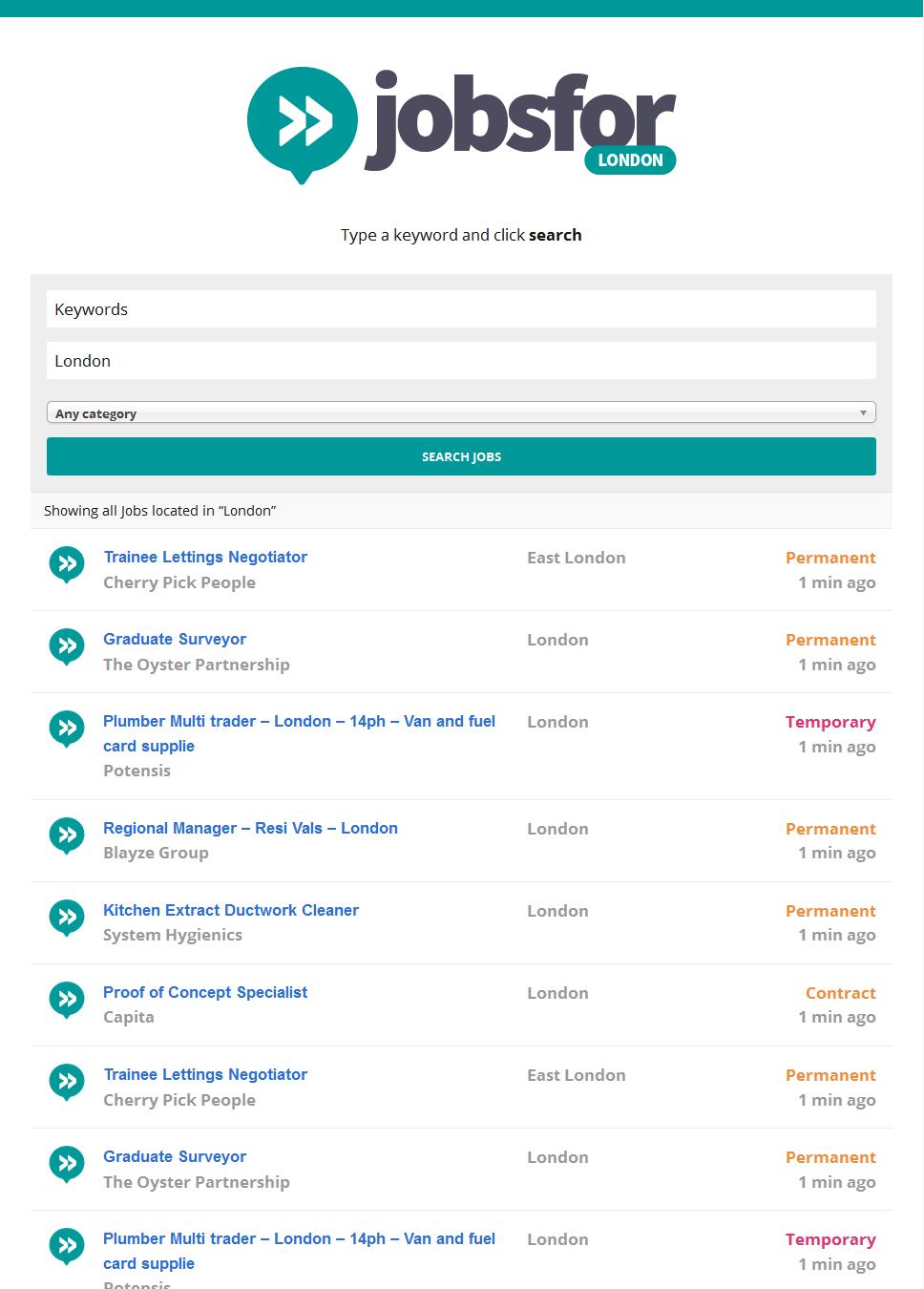Open the Regional Manager Resi Vals job

(x=250, y=828)
